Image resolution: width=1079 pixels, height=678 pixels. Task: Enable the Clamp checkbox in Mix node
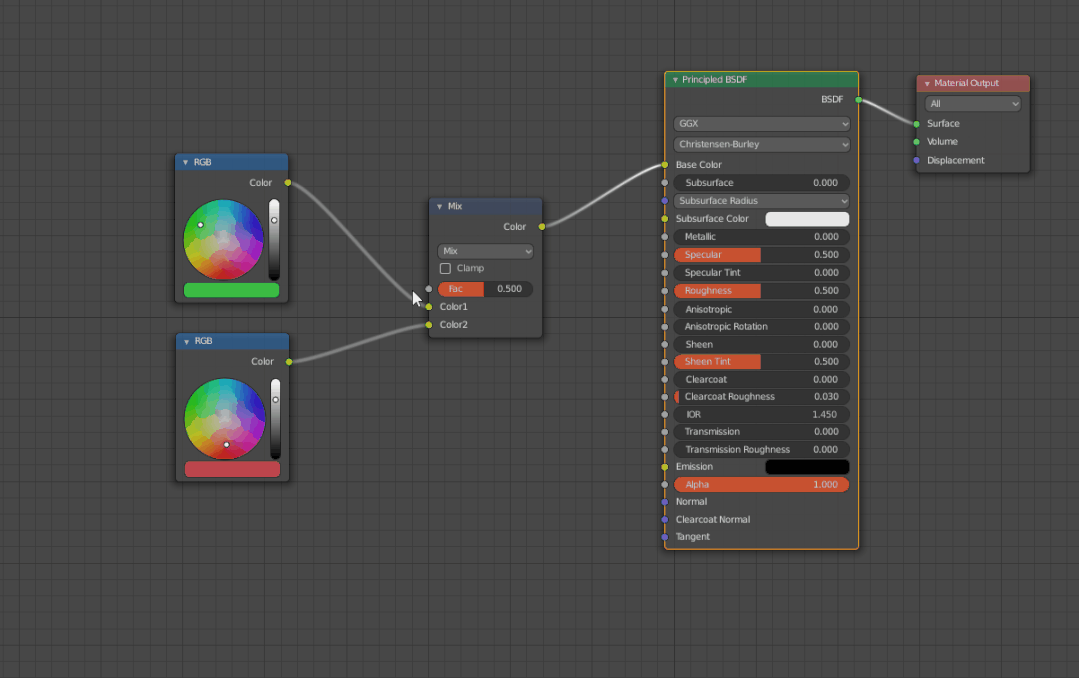point(445,268)
